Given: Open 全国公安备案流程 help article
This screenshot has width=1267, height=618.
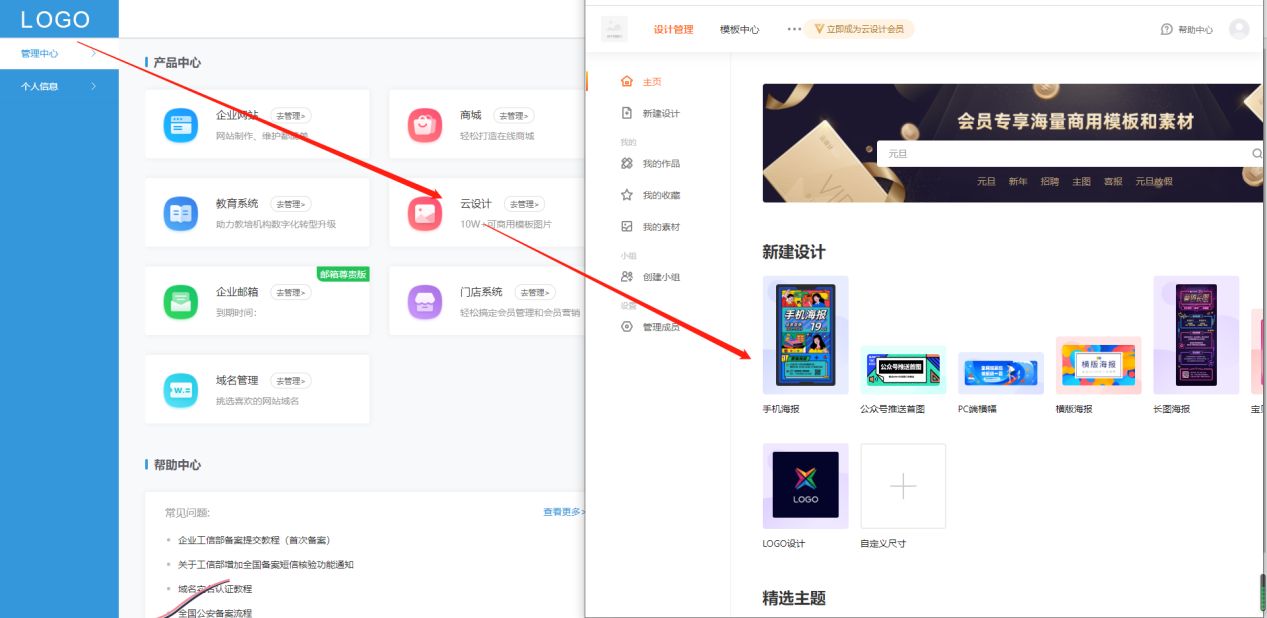Looking at the screenshot, I should pyautogui.click(x=215, y=613).
